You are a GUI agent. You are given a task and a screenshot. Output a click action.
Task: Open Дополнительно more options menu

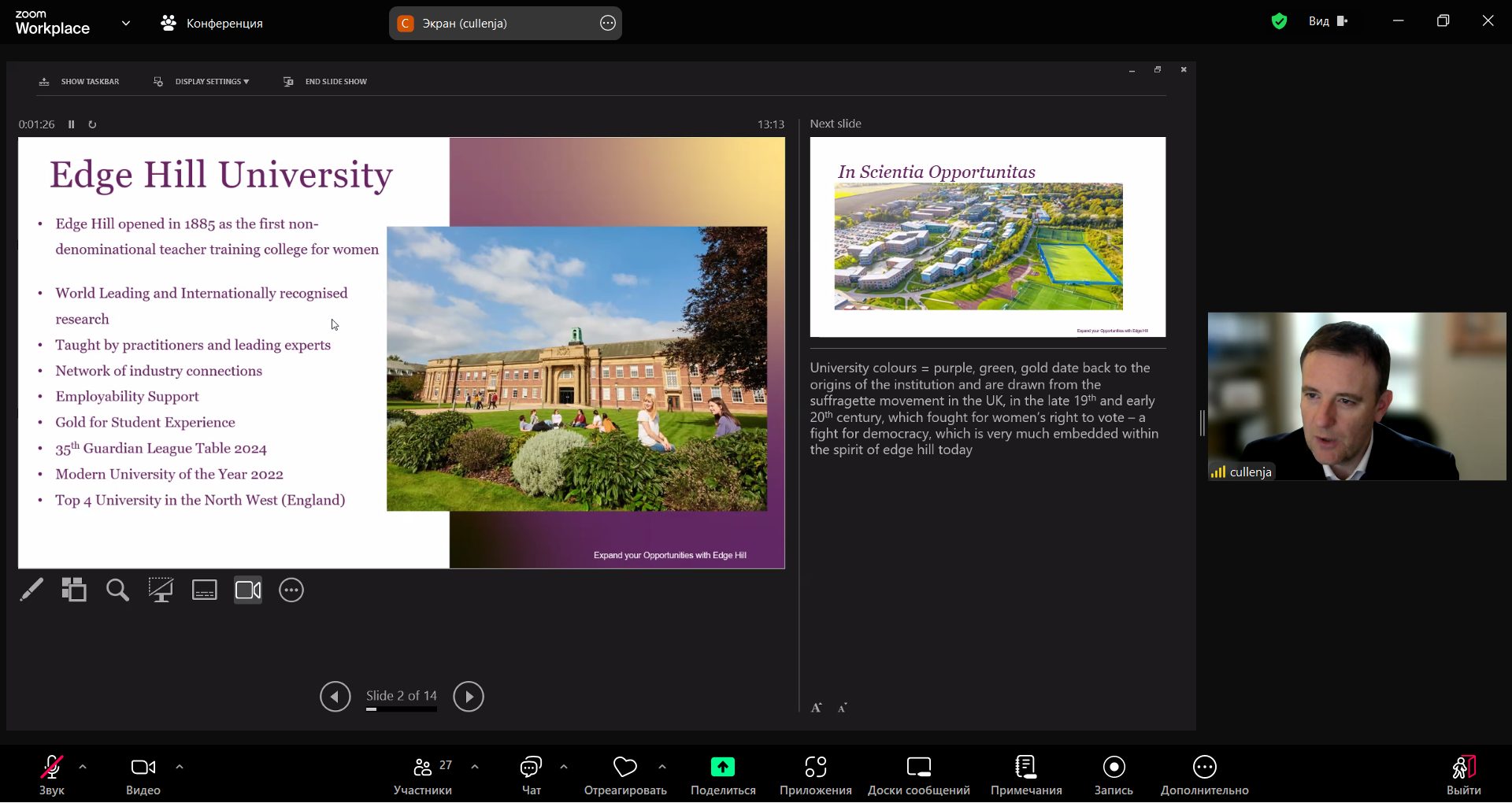coord(1205,775)
